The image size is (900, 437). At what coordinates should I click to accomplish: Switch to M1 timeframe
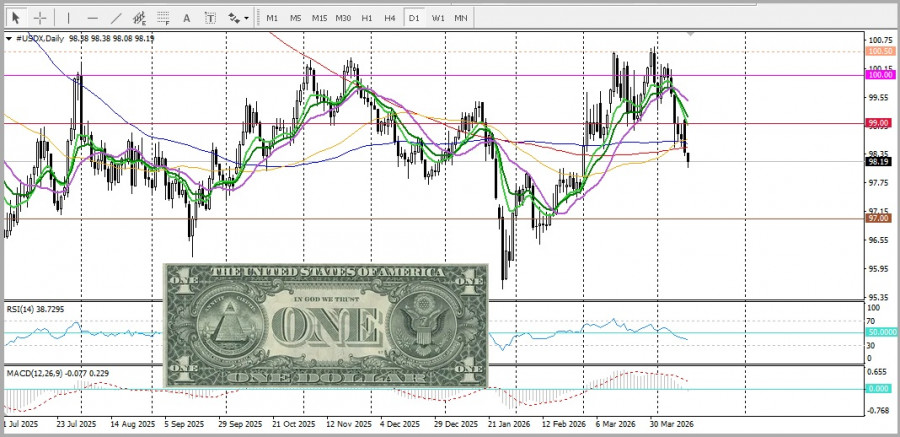click(272, 18)
